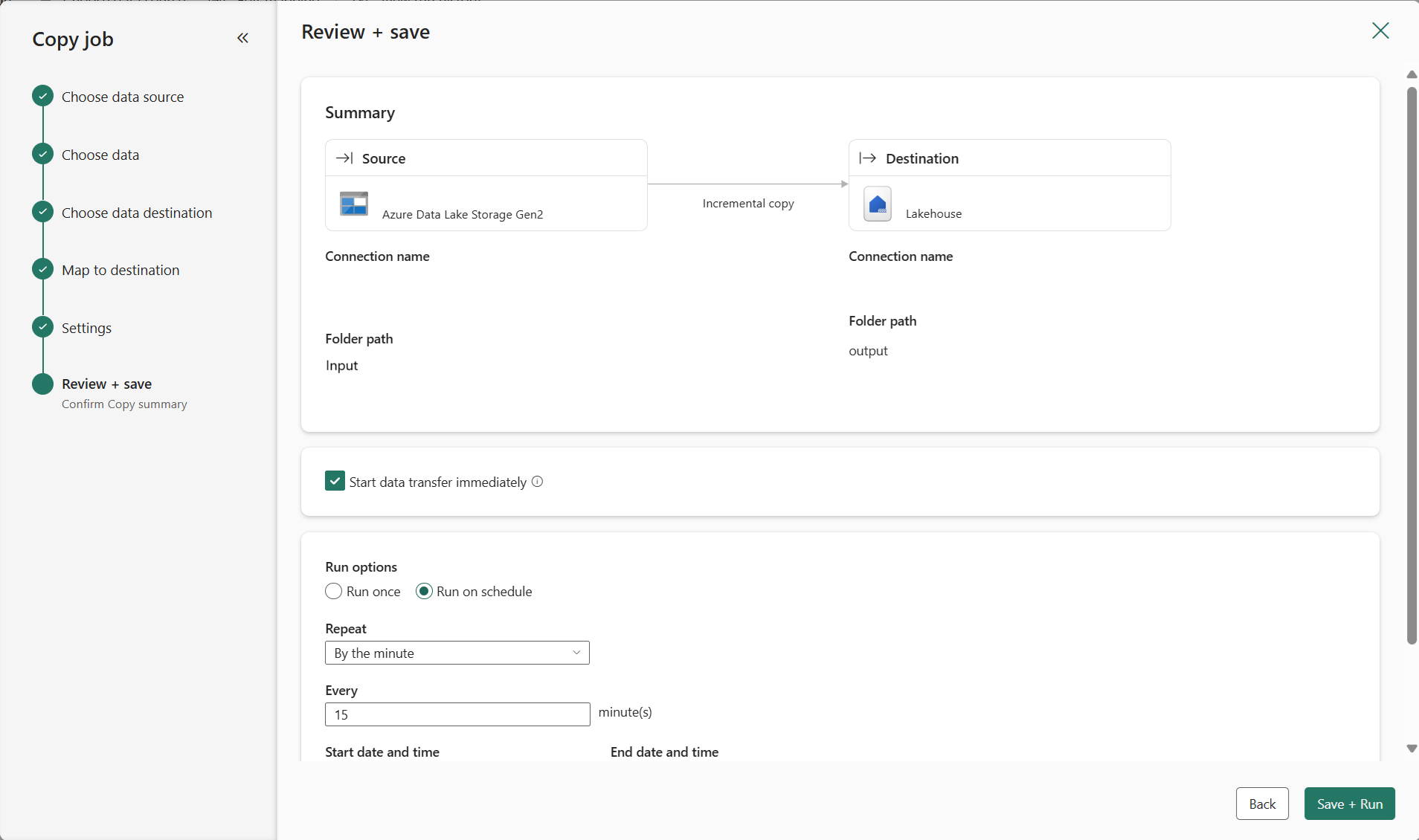This screenshot has height=840, width=1419.
Task: Click the Save + Run button
Action: pyautogui.click(x=1349, y=804)
